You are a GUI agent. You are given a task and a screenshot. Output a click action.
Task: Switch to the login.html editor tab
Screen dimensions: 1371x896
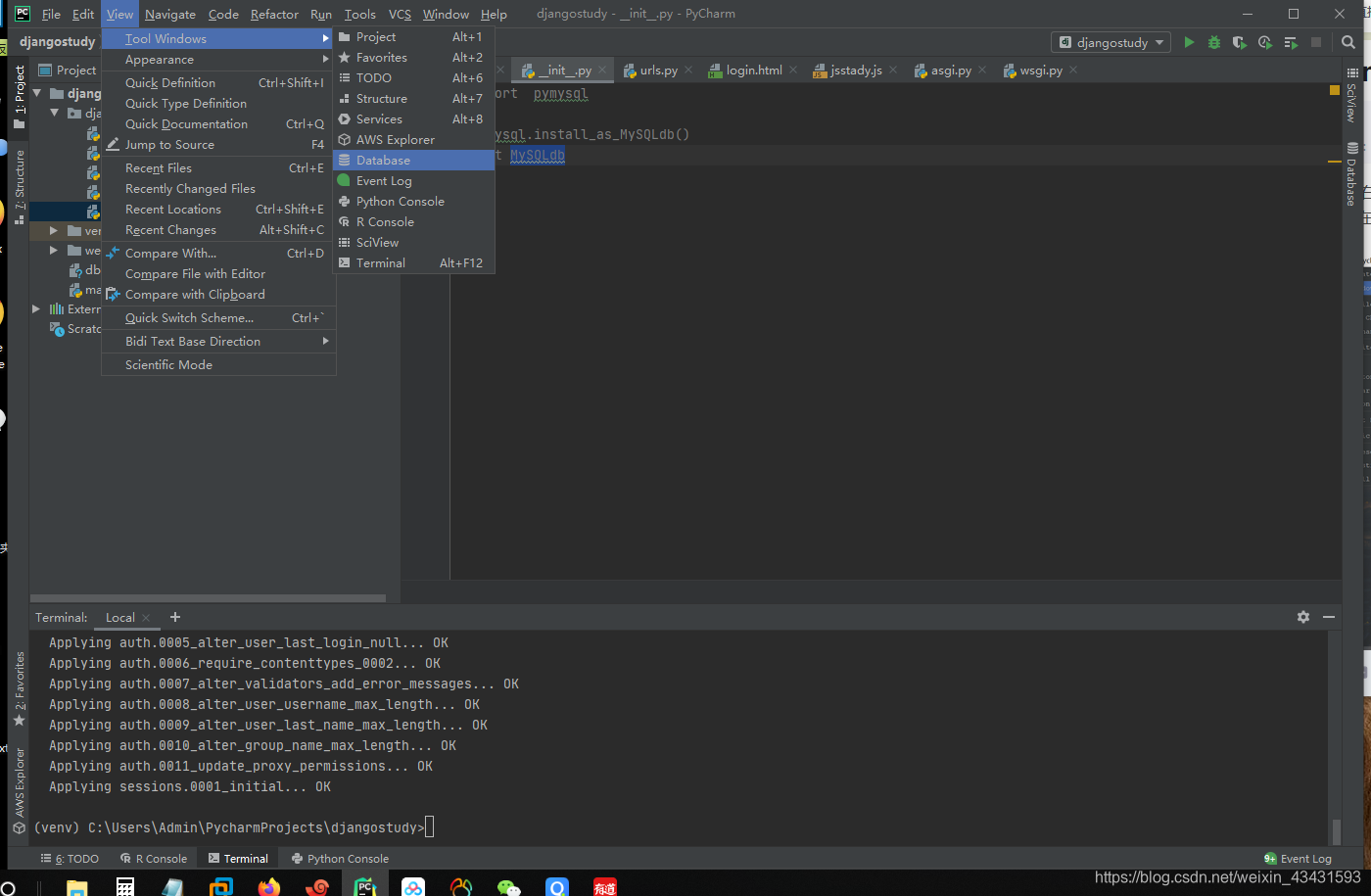click(753, 70)
